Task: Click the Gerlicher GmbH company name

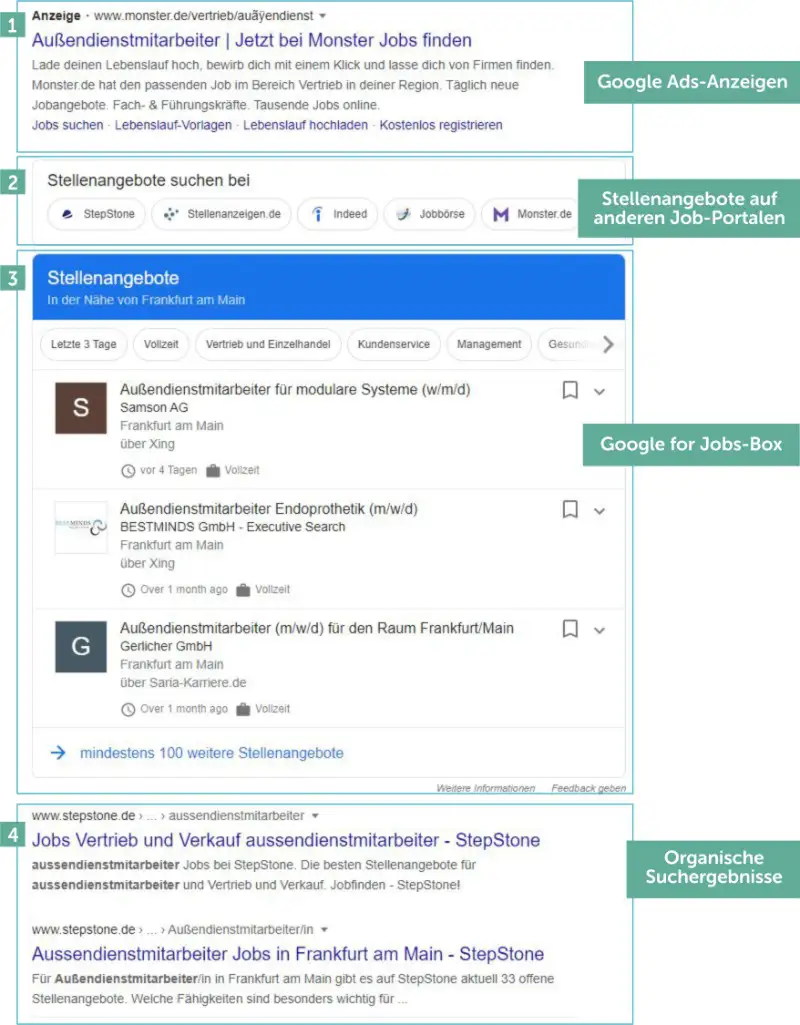Action: (166, 646)
